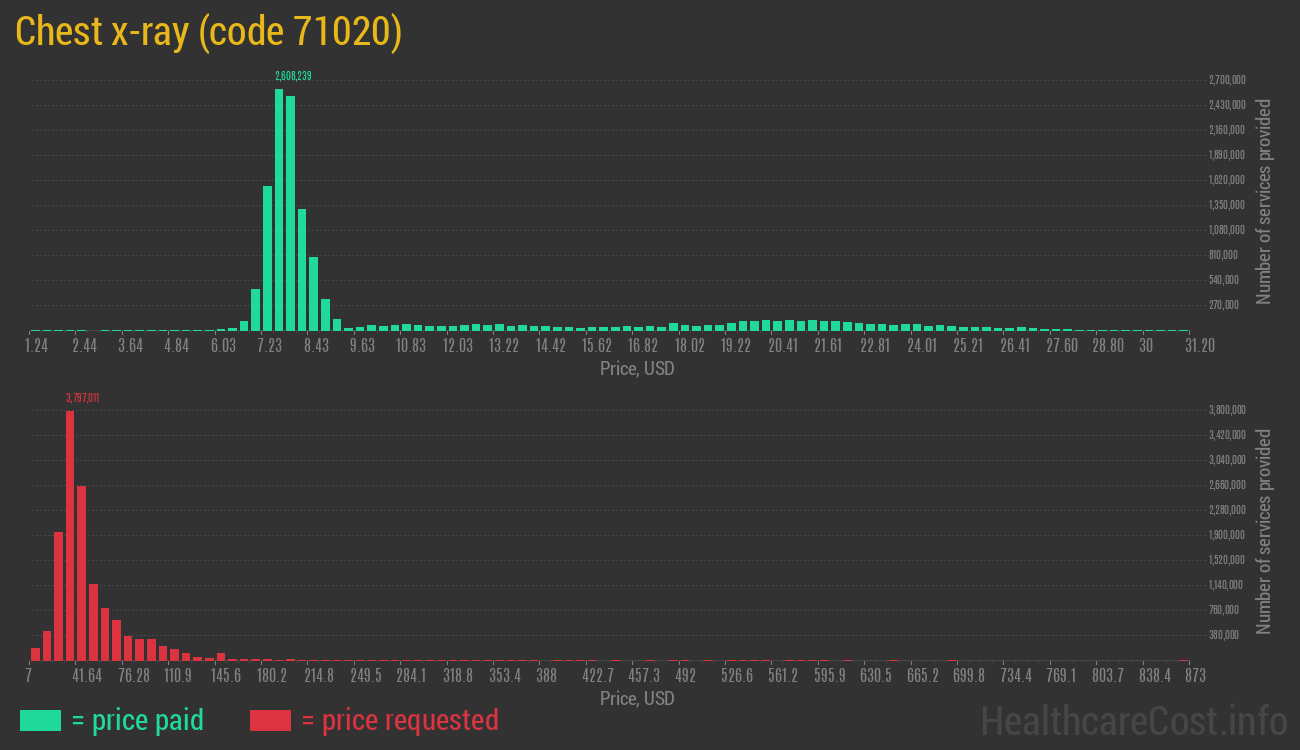Viewport: 1300px width, 750px height.
Task: Click the bottom chart's "Price, USD" axis title
Action: pos(637,698)
